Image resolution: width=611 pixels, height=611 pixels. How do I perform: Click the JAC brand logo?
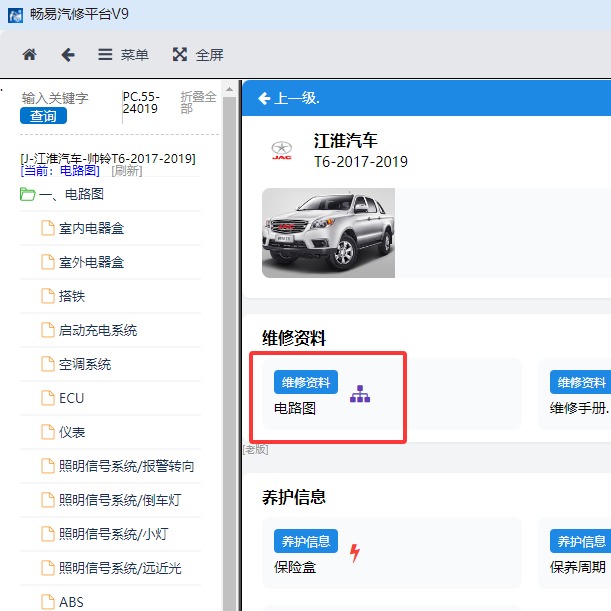(281, 150)
